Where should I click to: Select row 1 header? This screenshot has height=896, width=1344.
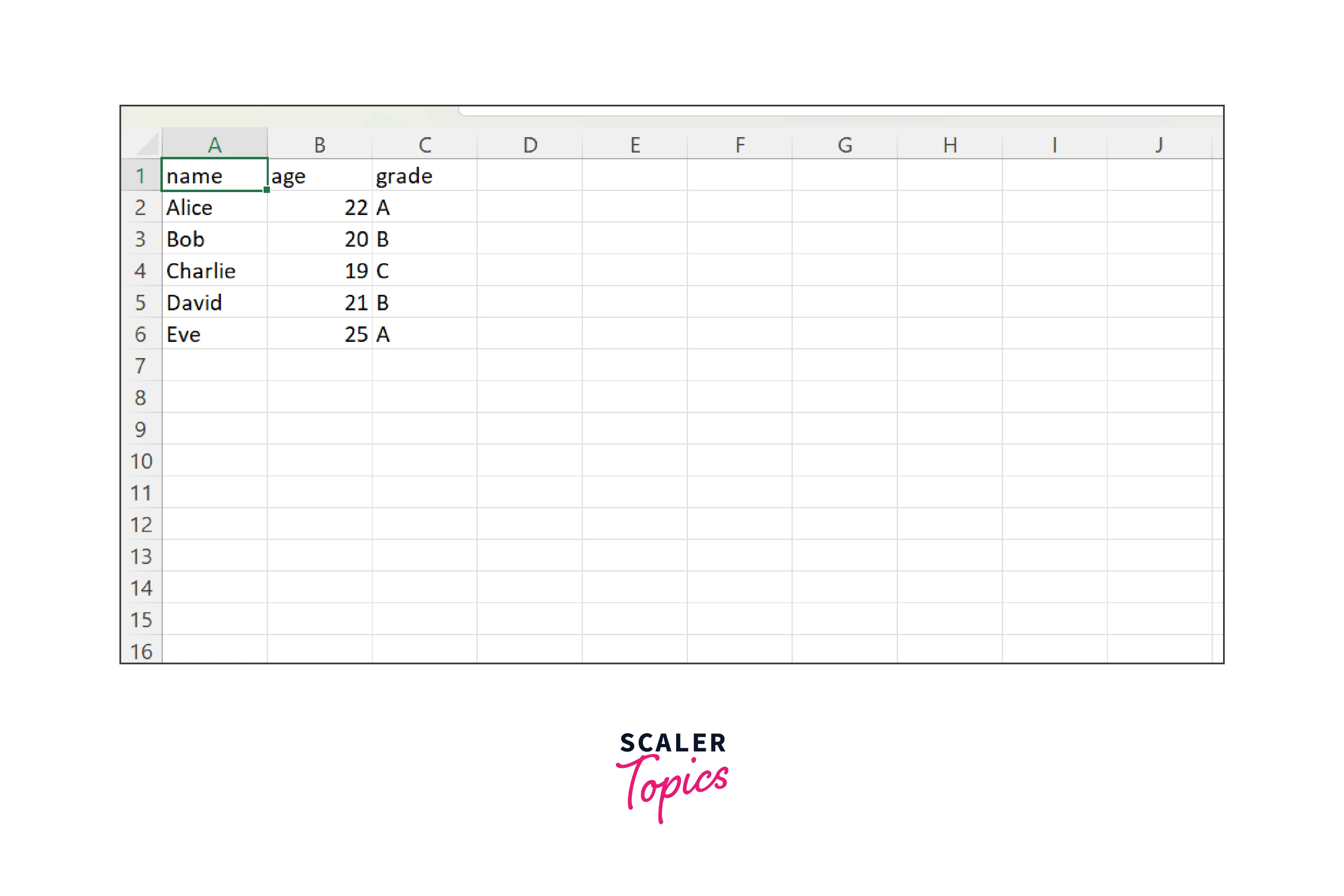point(141,175)
